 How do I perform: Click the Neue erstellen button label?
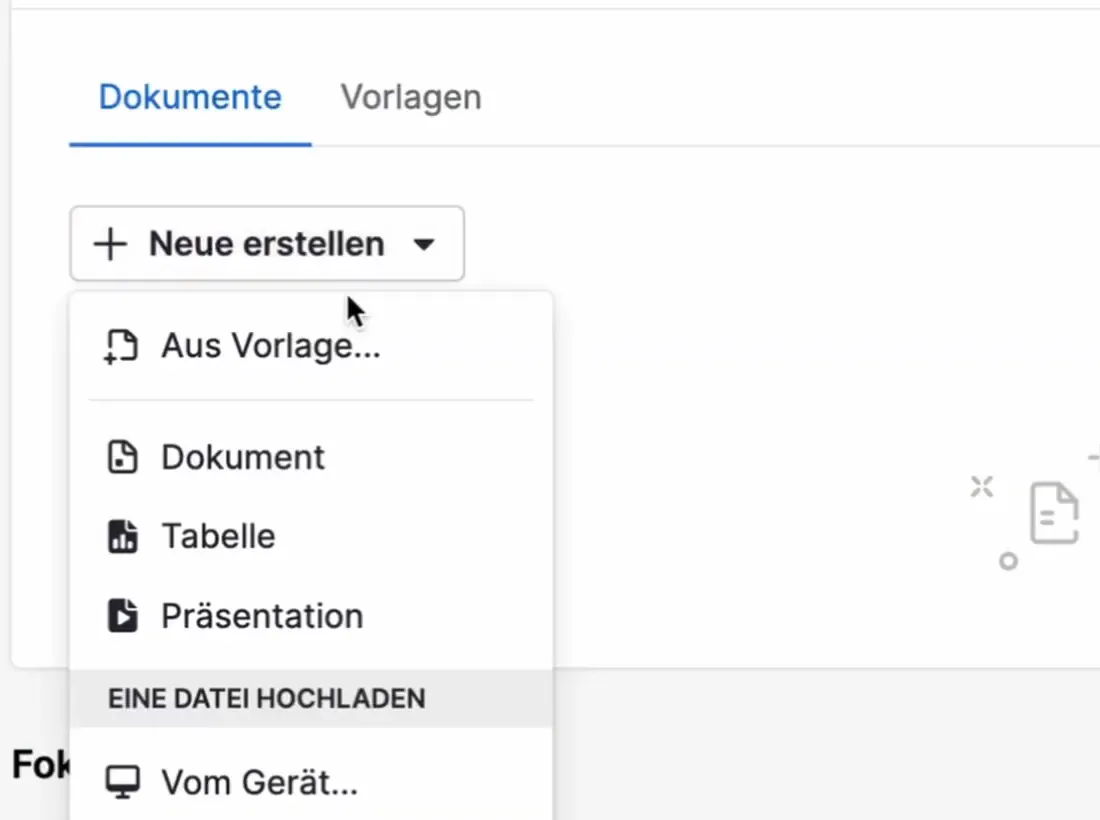tap(267, 244)
